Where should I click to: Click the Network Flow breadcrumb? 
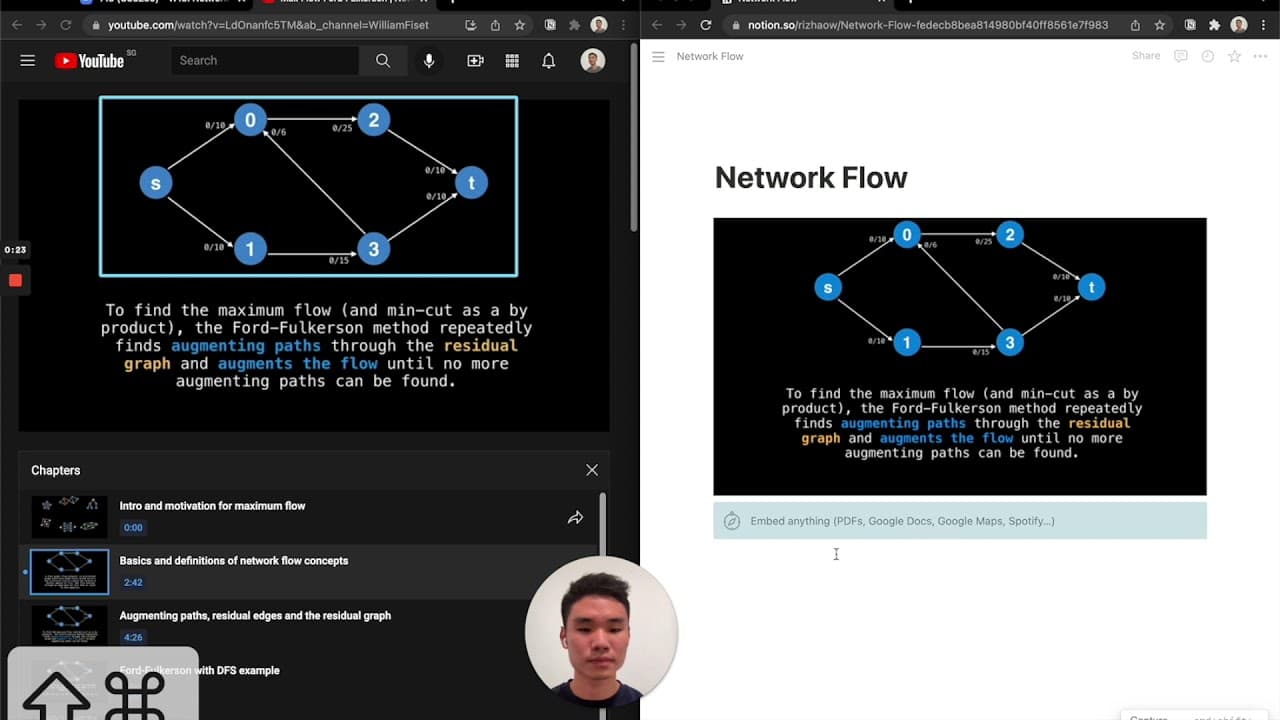(710, 57)
